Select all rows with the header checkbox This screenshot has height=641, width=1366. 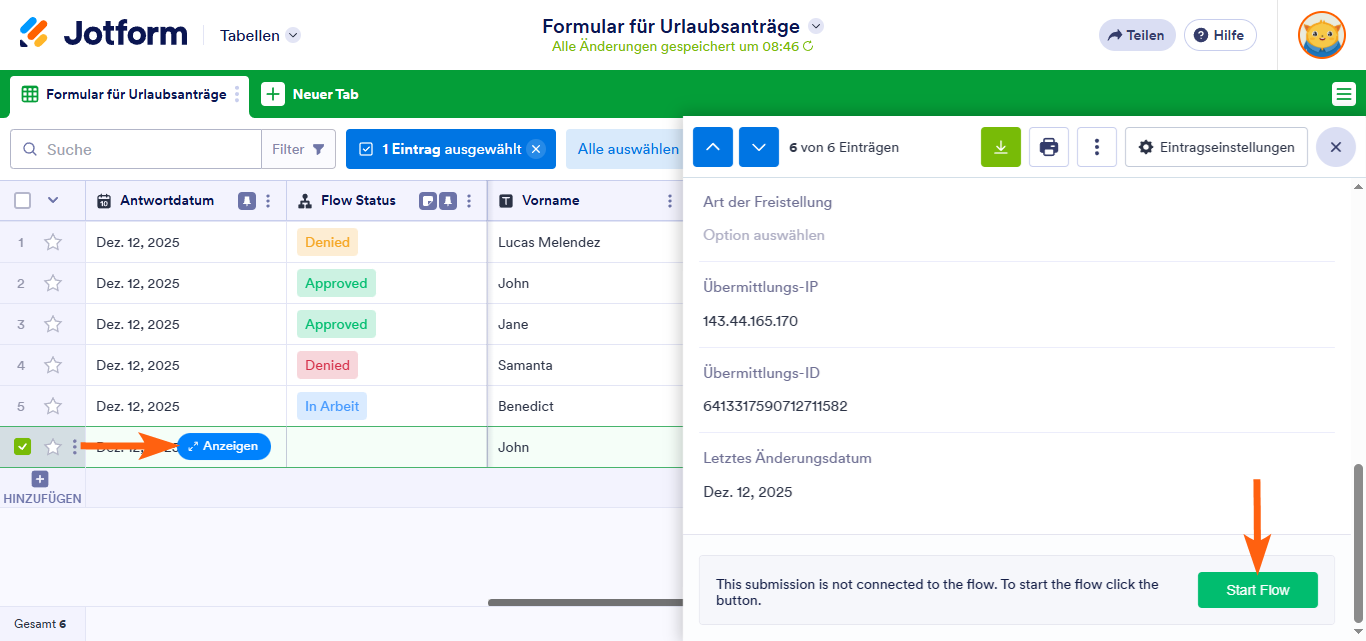click(x=22, y=200)
